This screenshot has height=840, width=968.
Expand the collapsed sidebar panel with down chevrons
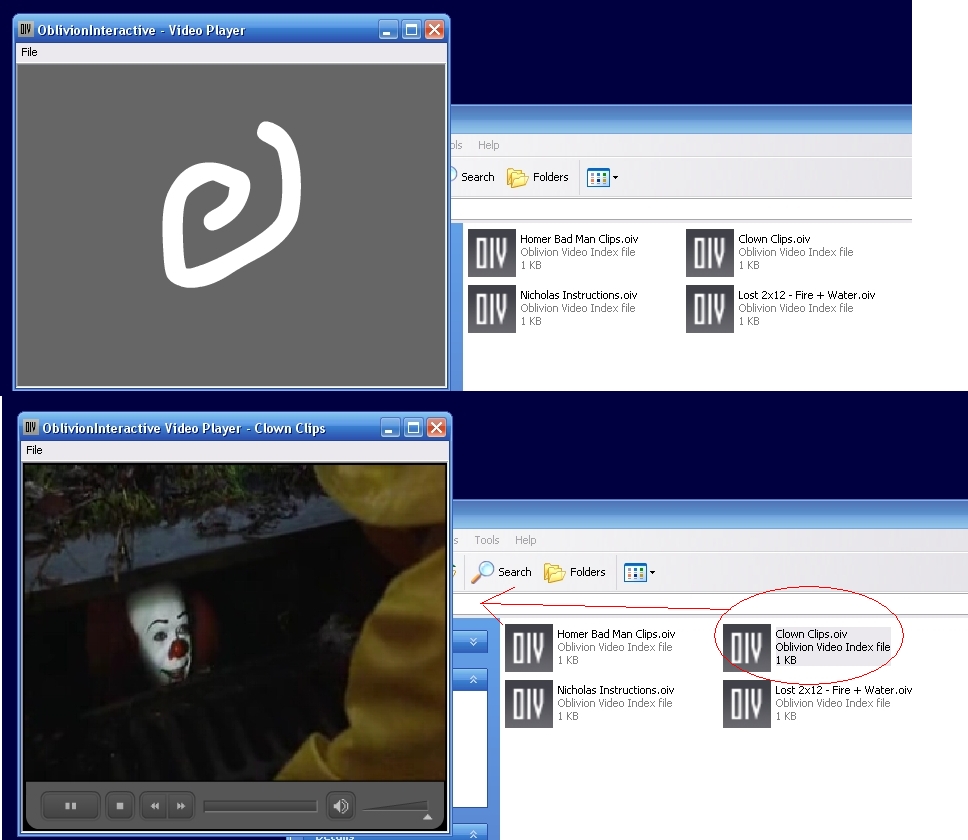tap(472, 641)
